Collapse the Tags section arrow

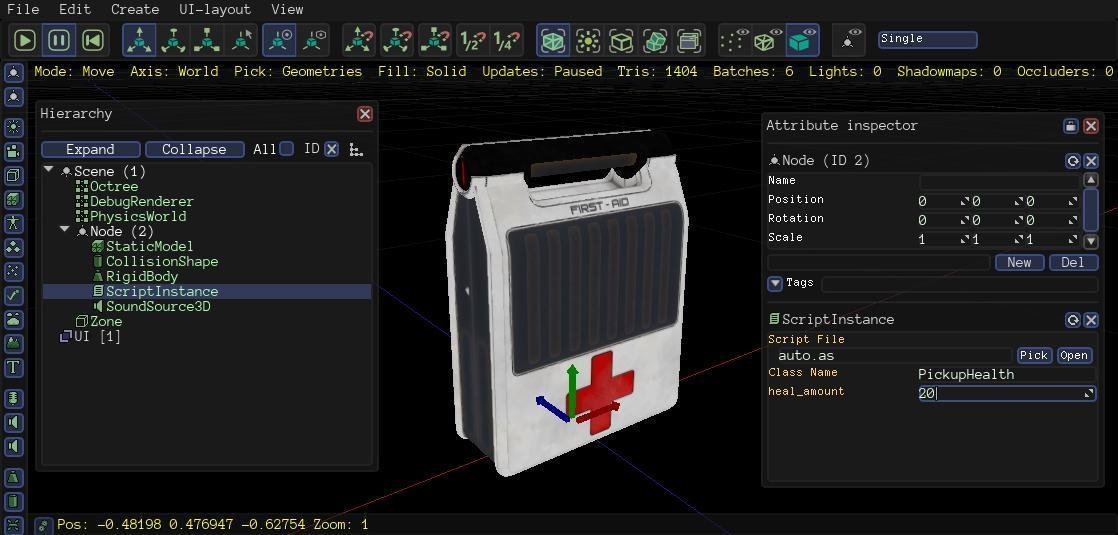point(775,284)
